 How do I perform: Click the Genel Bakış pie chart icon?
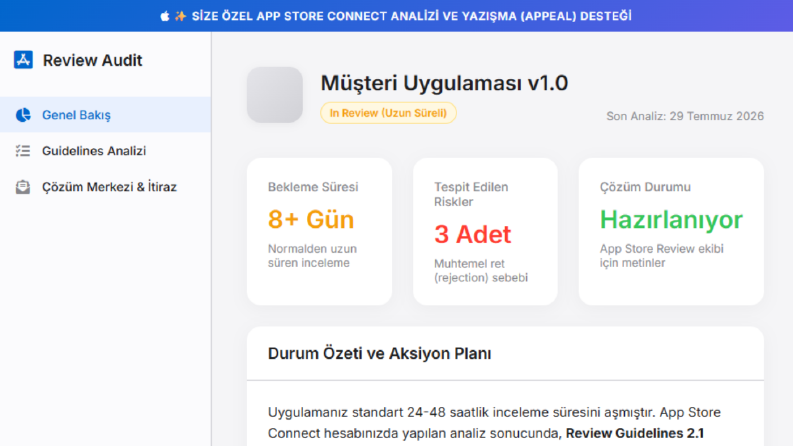[x=23, y=115]
